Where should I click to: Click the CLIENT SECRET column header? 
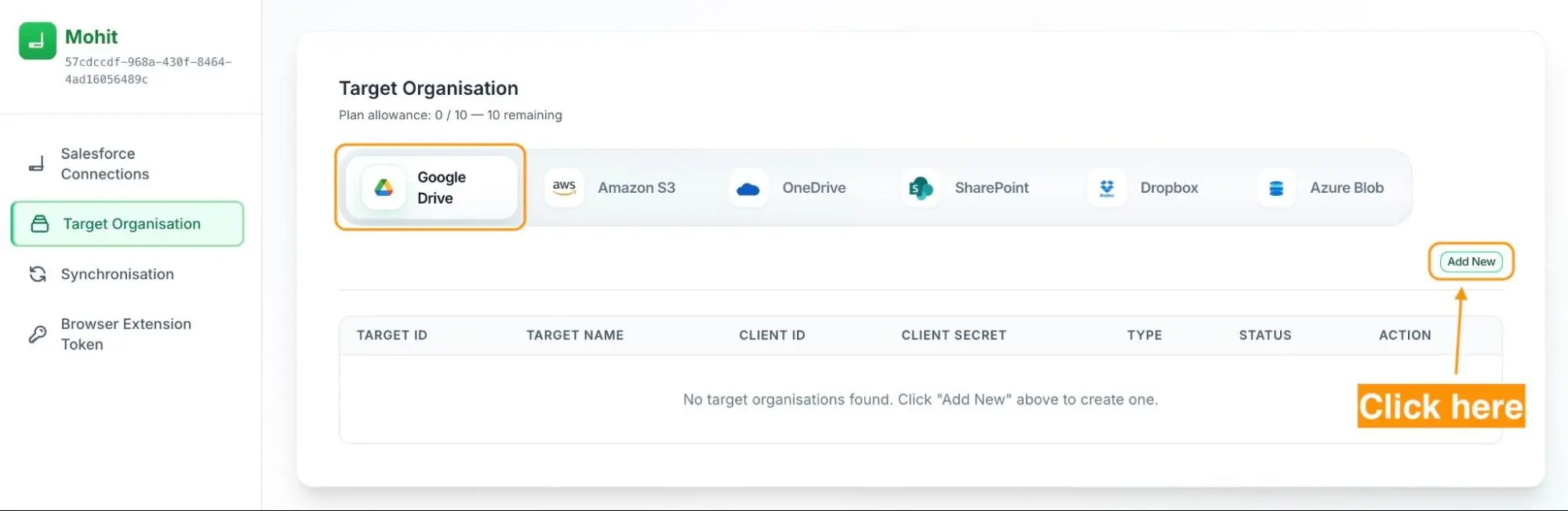tap(954, 335)
